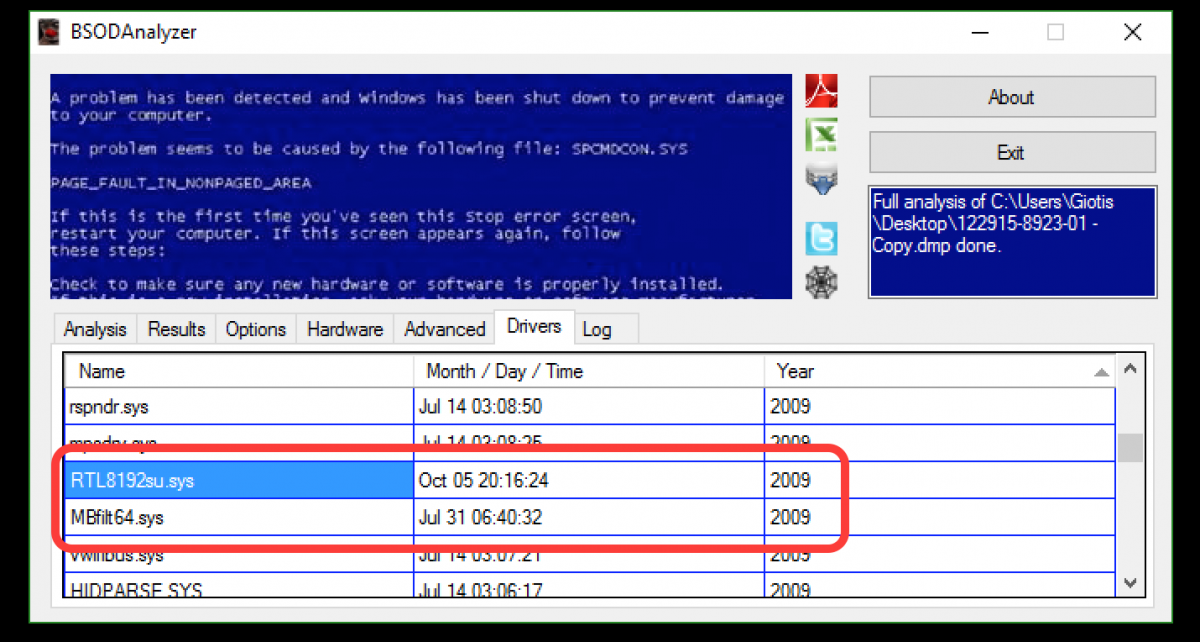Screen dimensions: 1200x642
Task: Sort drivers by the Year column
Action: (x=941, y=371)
